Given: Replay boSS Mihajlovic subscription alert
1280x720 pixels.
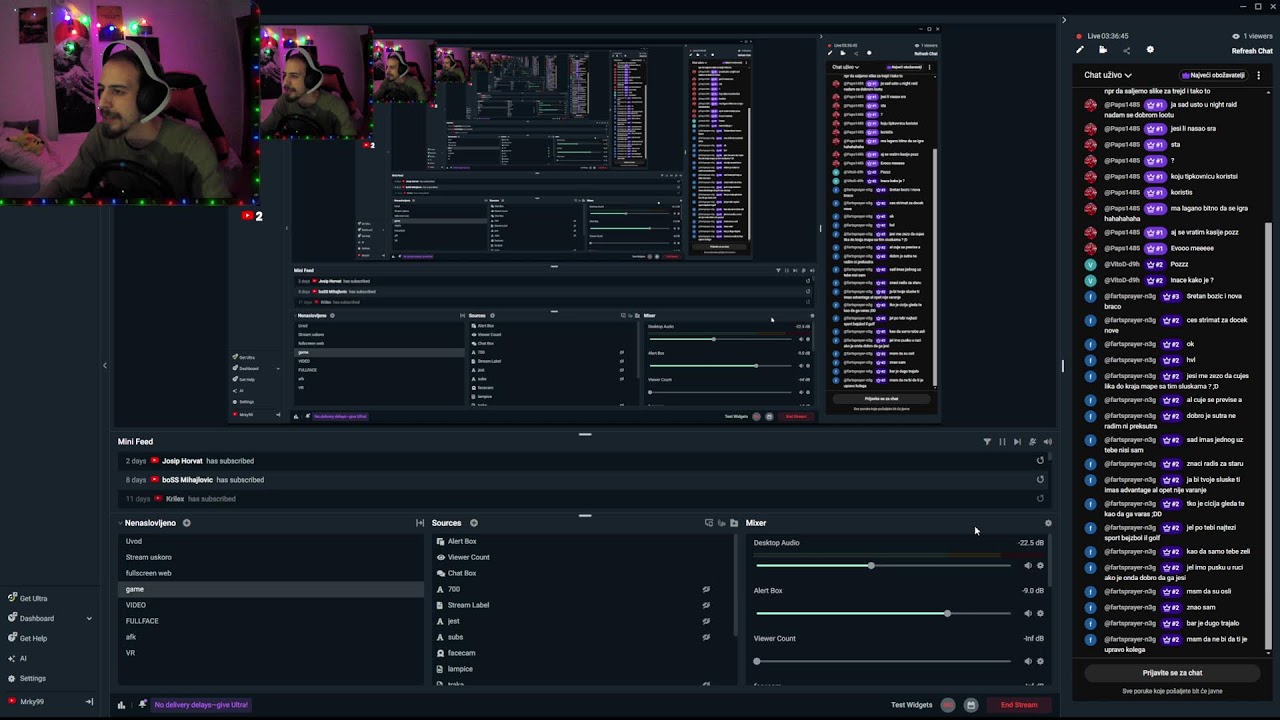Looking at the screenshot, I should 1040,480.
